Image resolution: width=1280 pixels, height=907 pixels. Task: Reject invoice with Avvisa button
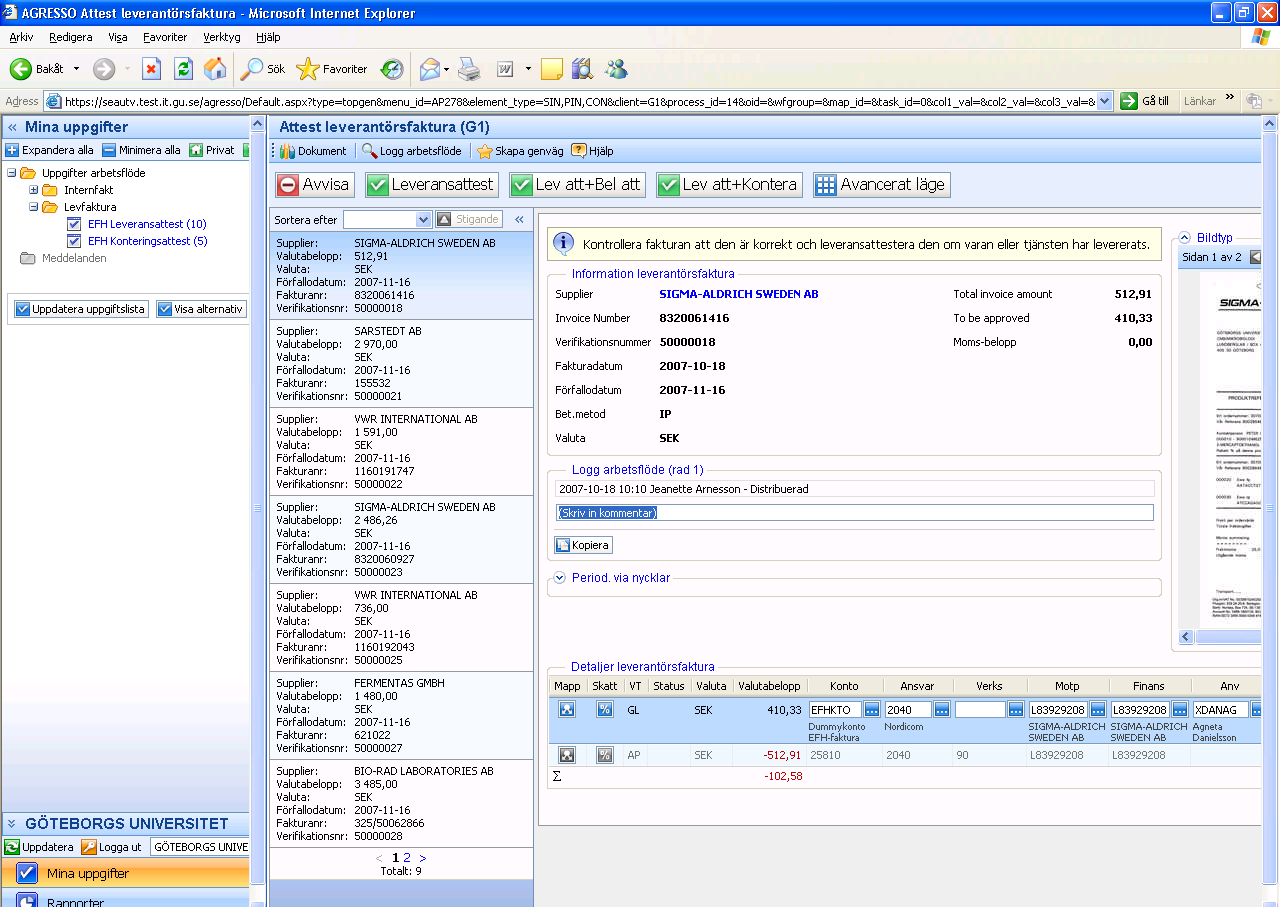[x=314, y=185]
